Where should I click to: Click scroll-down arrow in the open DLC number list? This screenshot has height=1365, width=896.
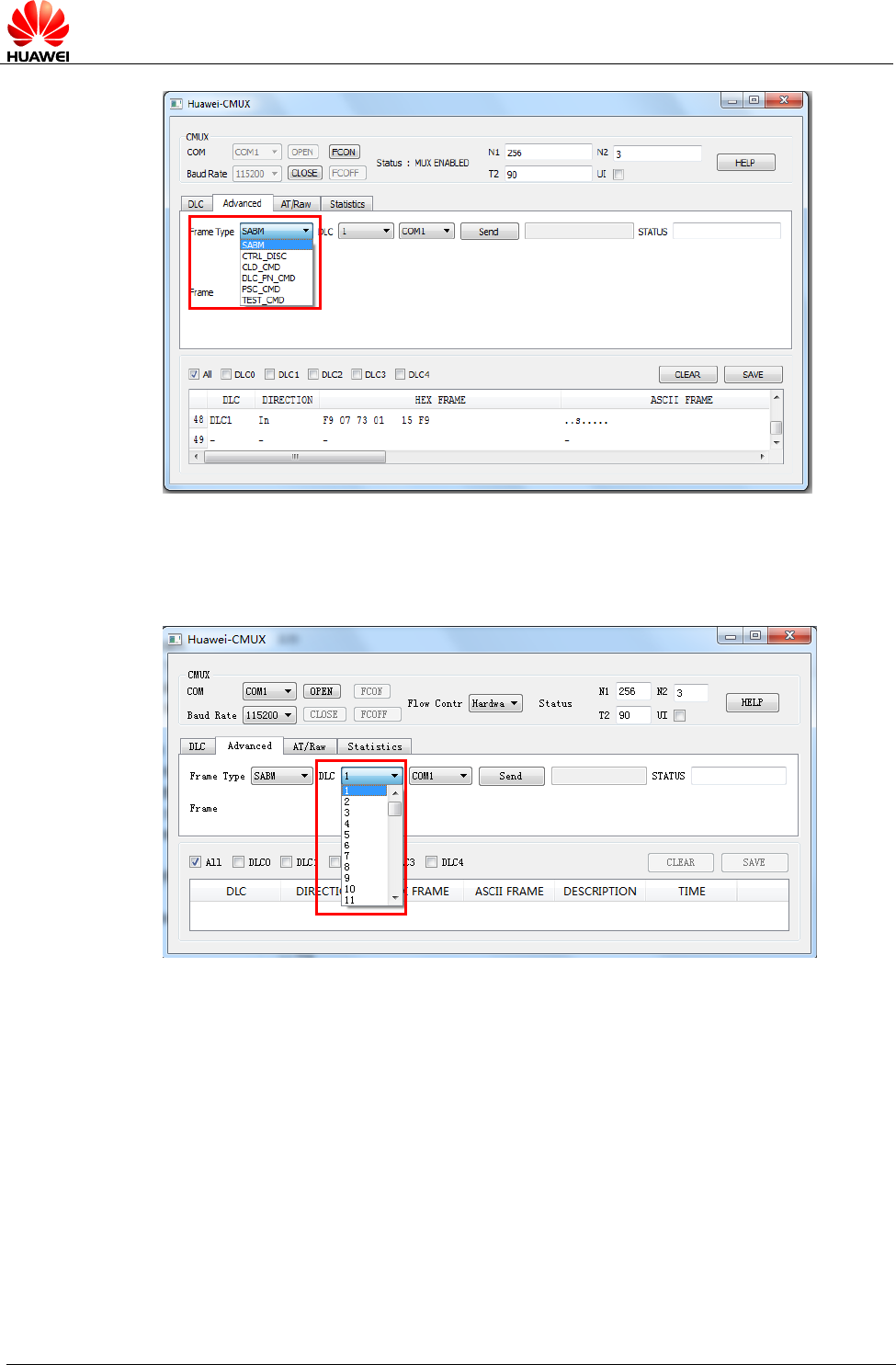395,897
